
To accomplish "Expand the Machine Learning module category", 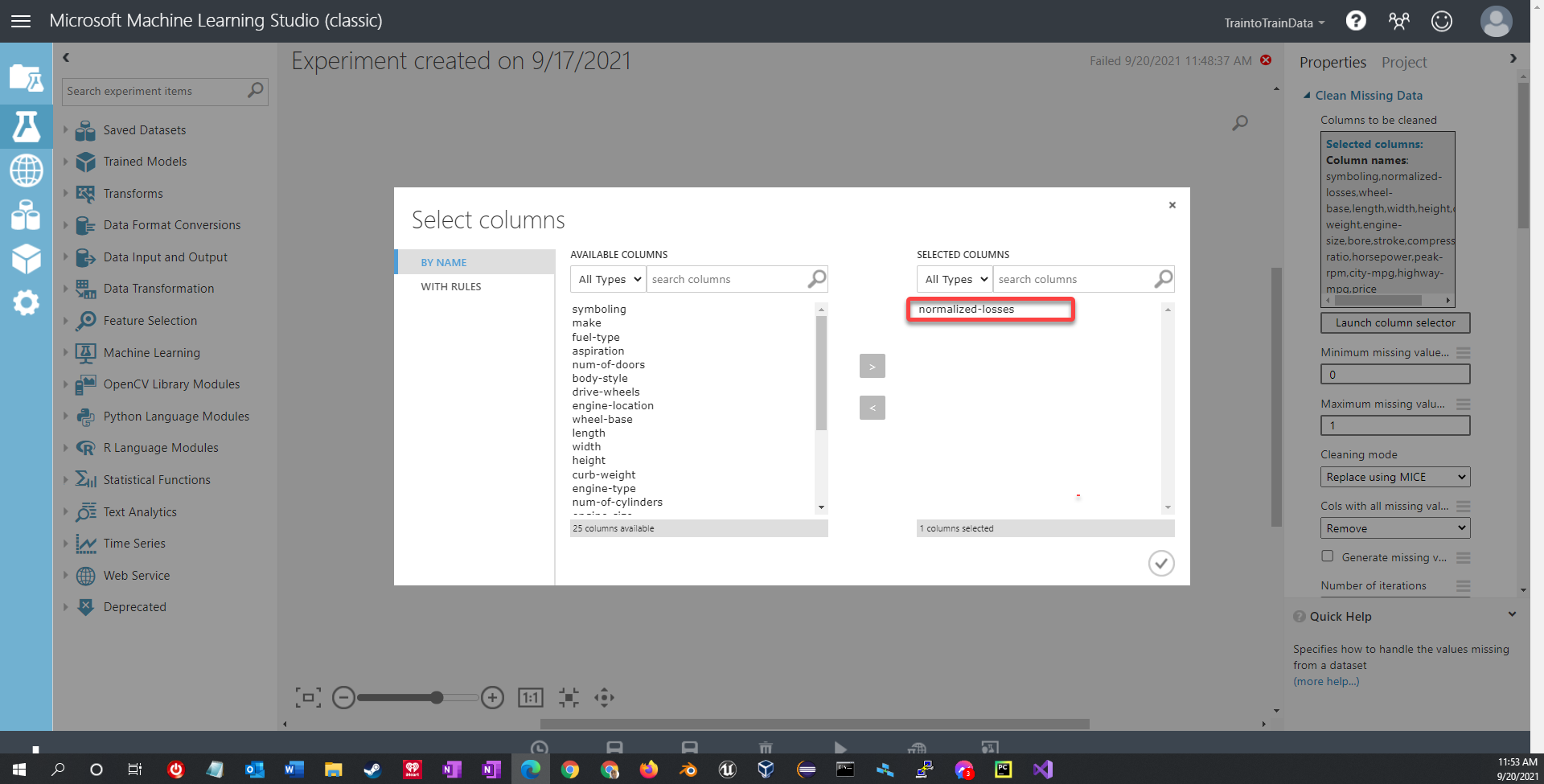I will (x=151, y=352).
